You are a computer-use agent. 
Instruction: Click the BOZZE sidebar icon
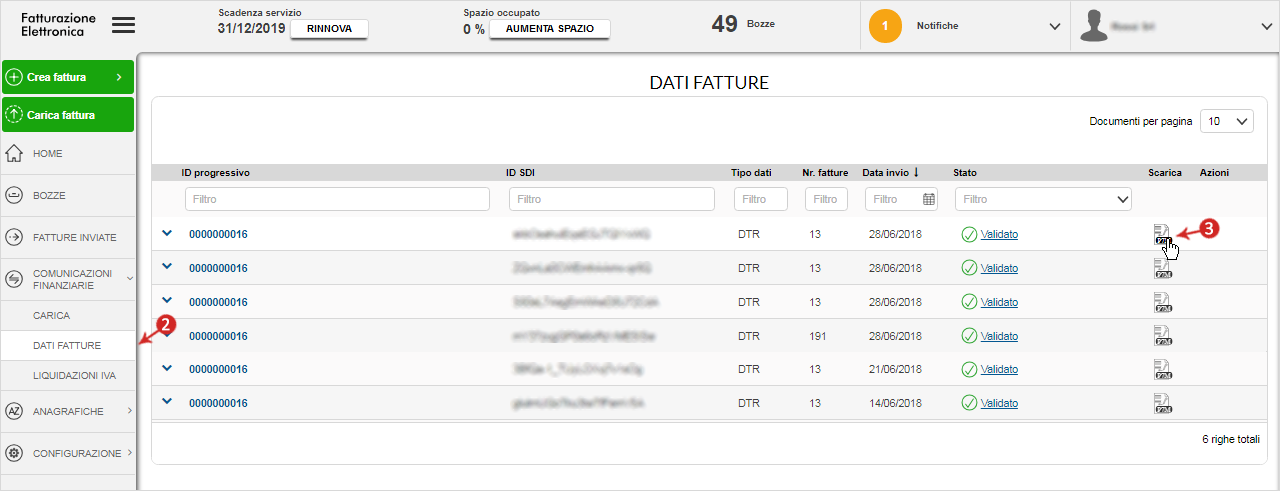click(14, 196)
